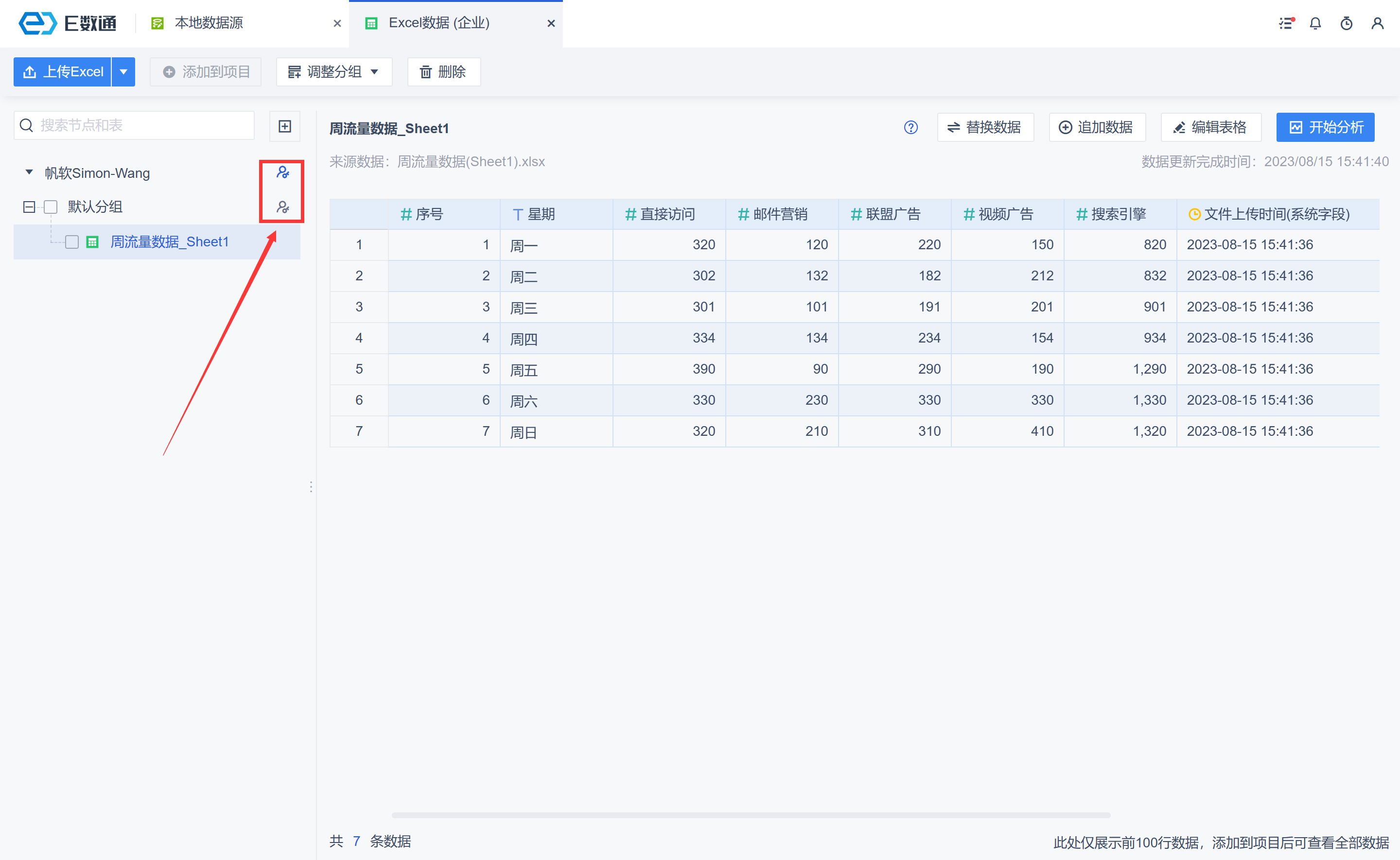This screenshot has height=860, width=1400.
Task: Switch to the 本地数据源 tab
Action: point(209,23)
